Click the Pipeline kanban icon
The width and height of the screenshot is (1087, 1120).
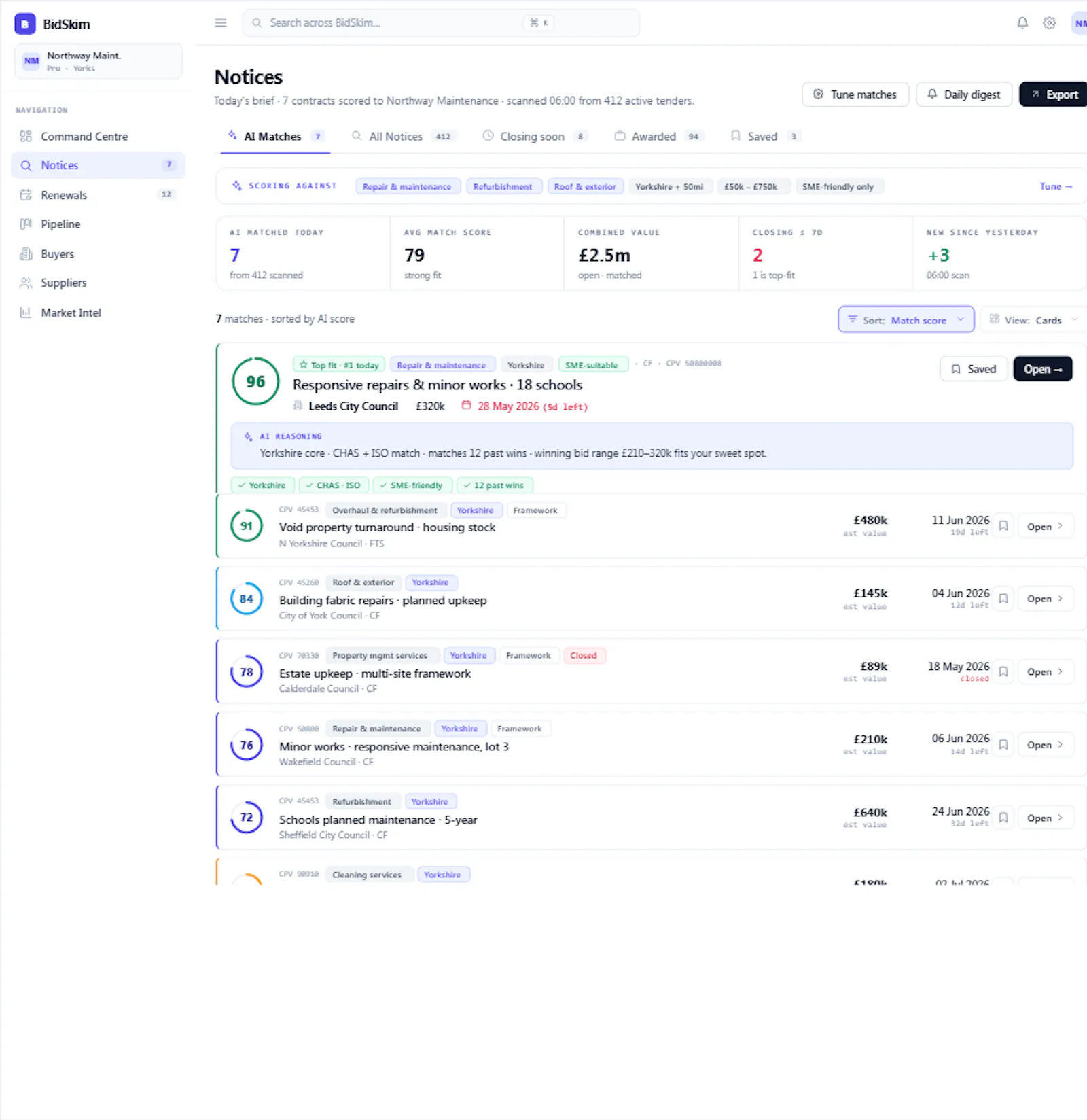(26, 224)
